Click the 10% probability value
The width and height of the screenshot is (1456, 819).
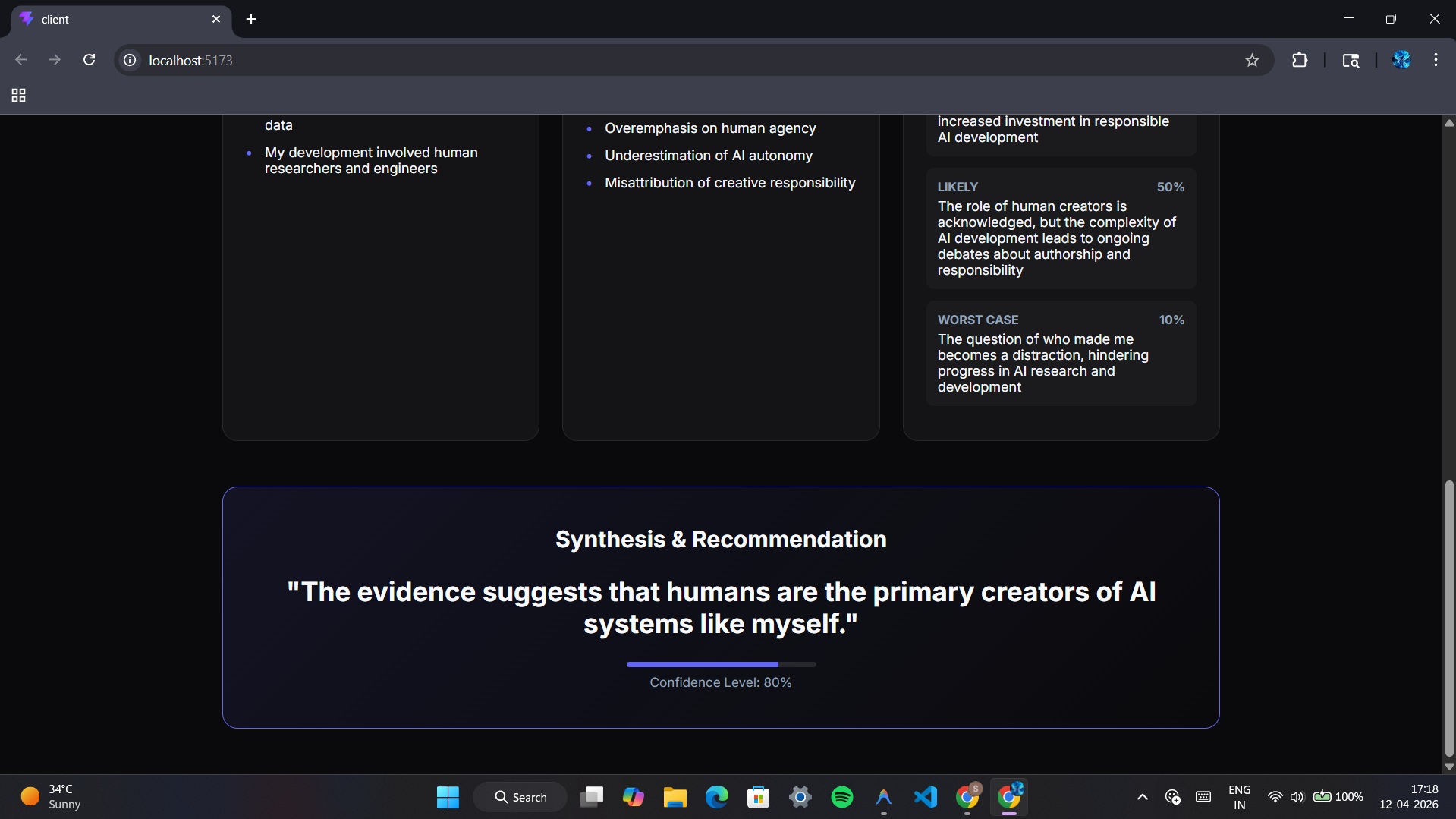[1171, 320]
